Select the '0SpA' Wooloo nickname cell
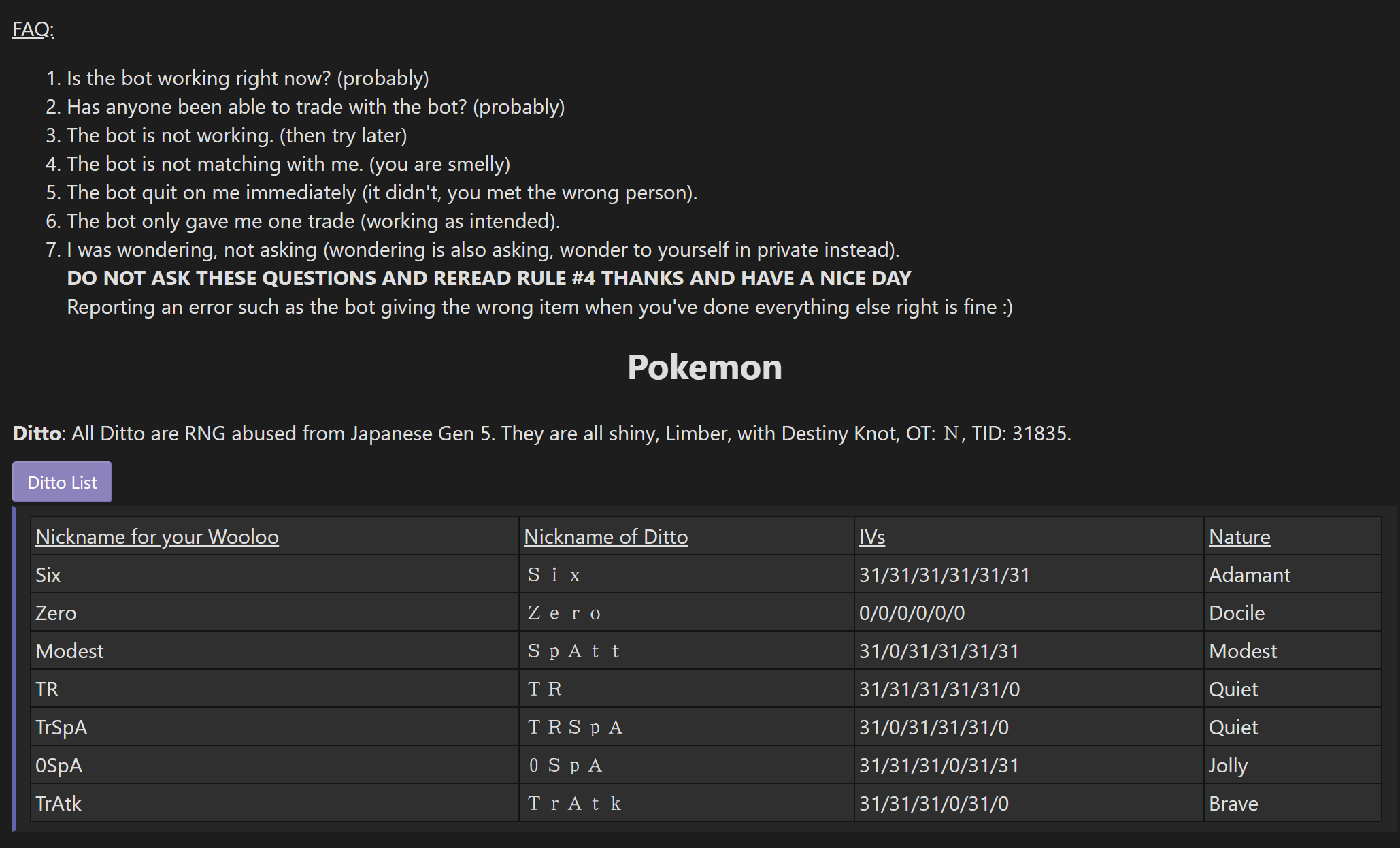 click(274, 765)
